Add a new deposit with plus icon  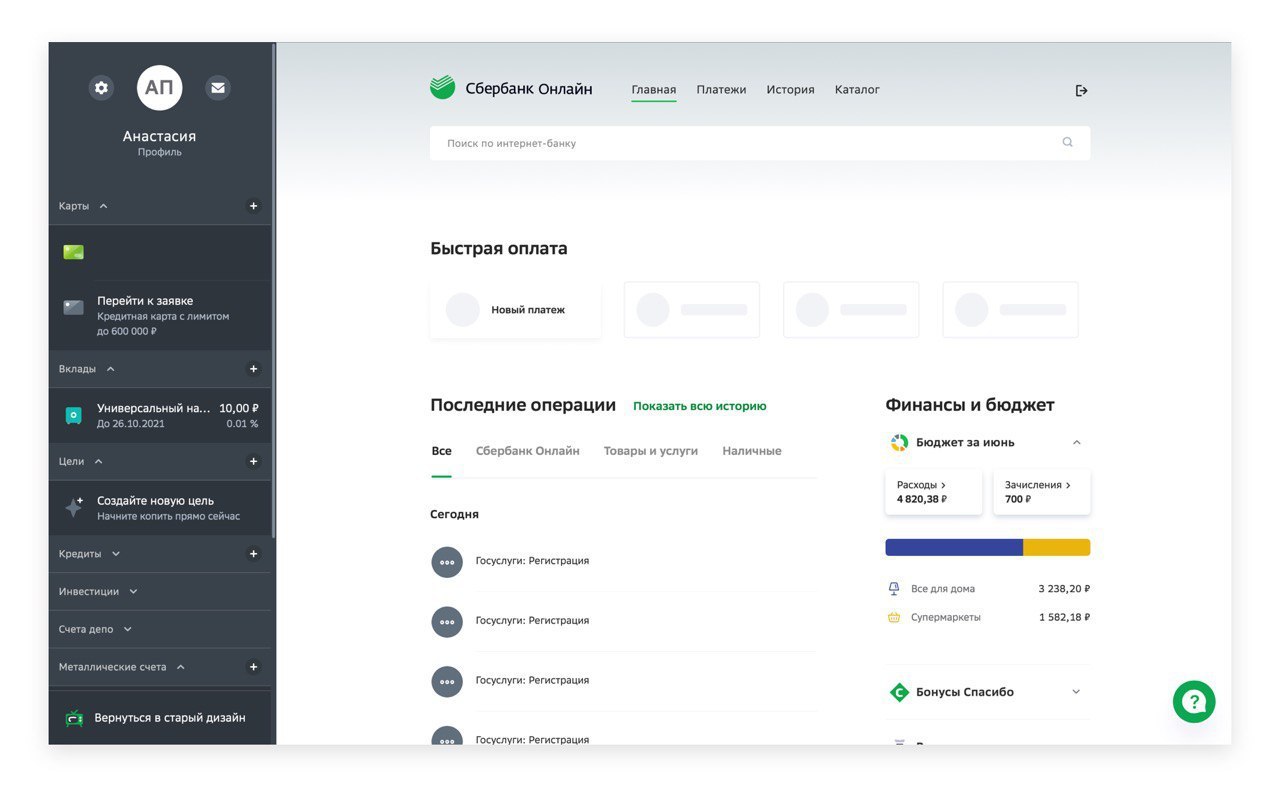click(x=253, y=369)
